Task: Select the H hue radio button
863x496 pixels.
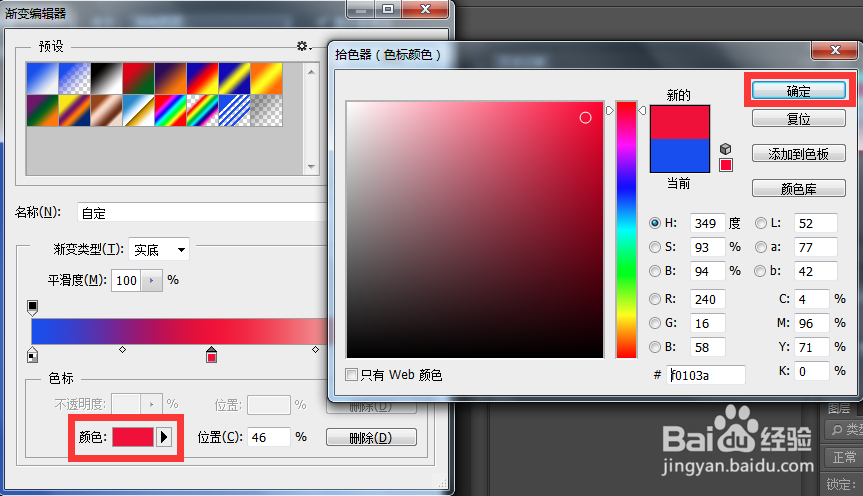Action: (x=655, y=223)
